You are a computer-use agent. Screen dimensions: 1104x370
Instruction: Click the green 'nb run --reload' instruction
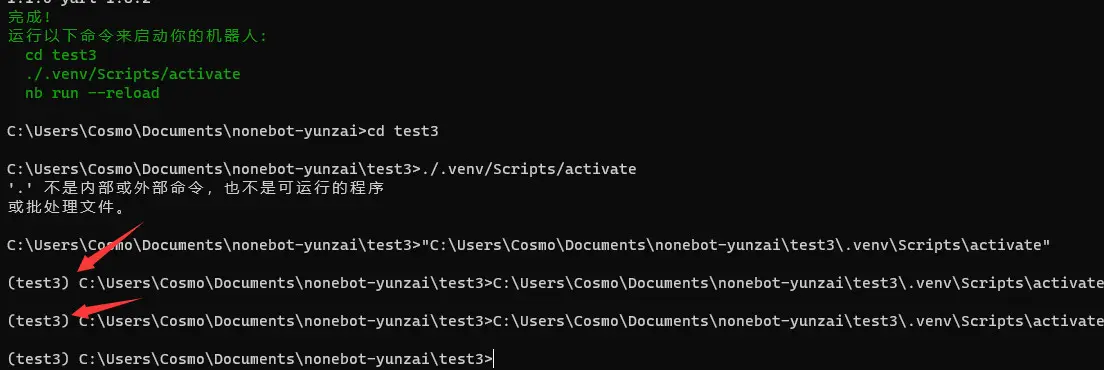(x=92, y=93)
